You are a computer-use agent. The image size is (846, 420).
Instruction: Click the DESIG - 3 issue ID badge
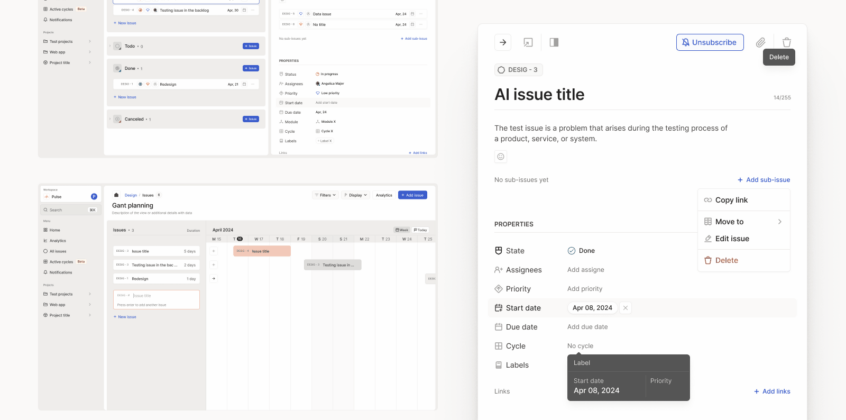pos(518,70)
